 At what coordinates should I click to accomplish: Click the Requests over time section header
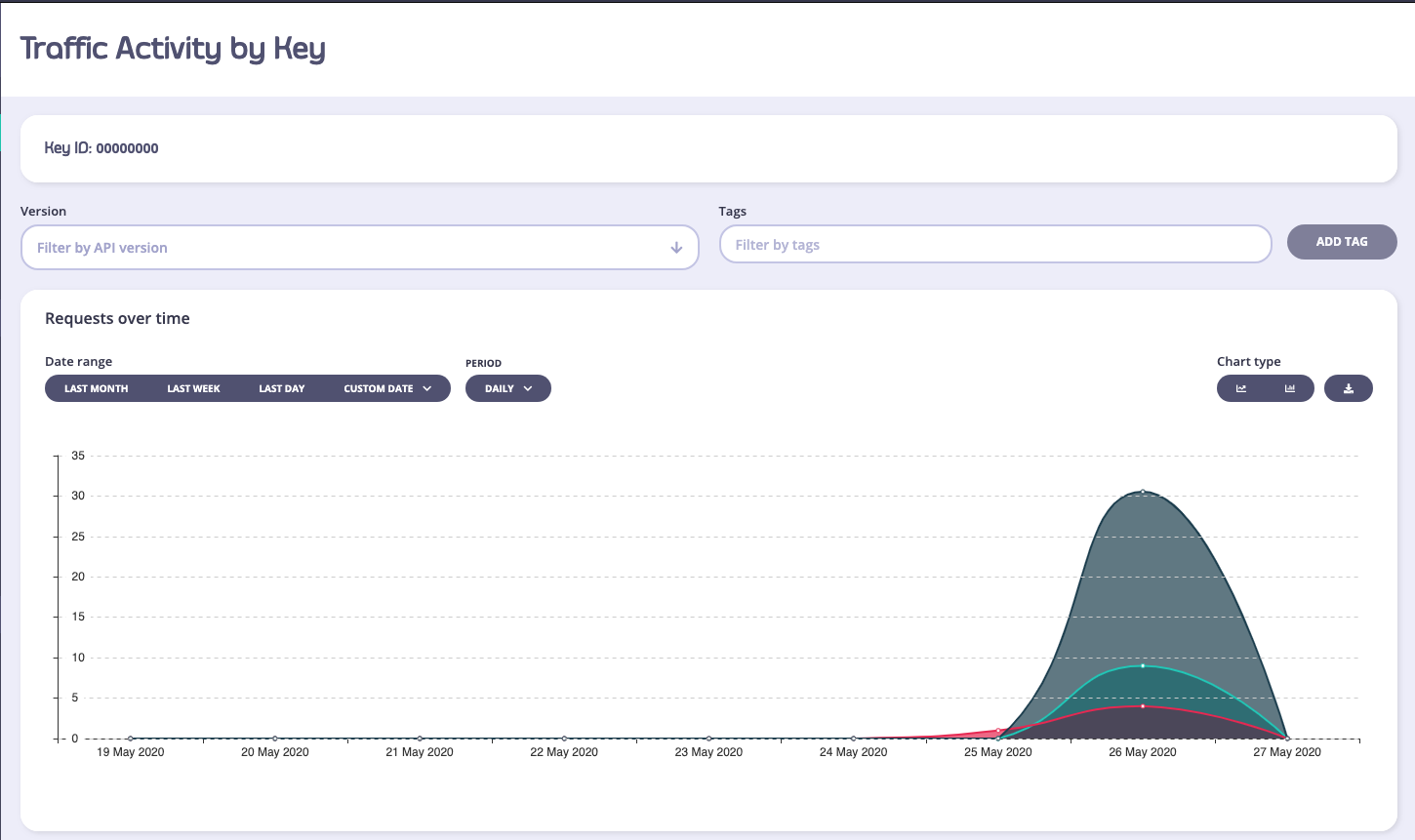click(x=117, y=318)
